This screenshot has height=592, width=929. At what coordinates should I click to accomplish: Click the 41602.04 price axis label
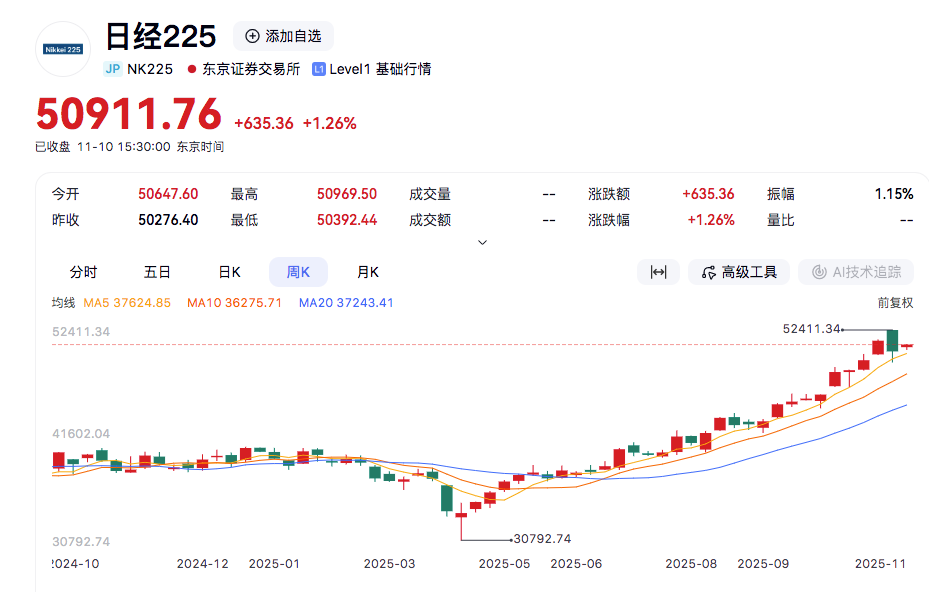[81, 434]
